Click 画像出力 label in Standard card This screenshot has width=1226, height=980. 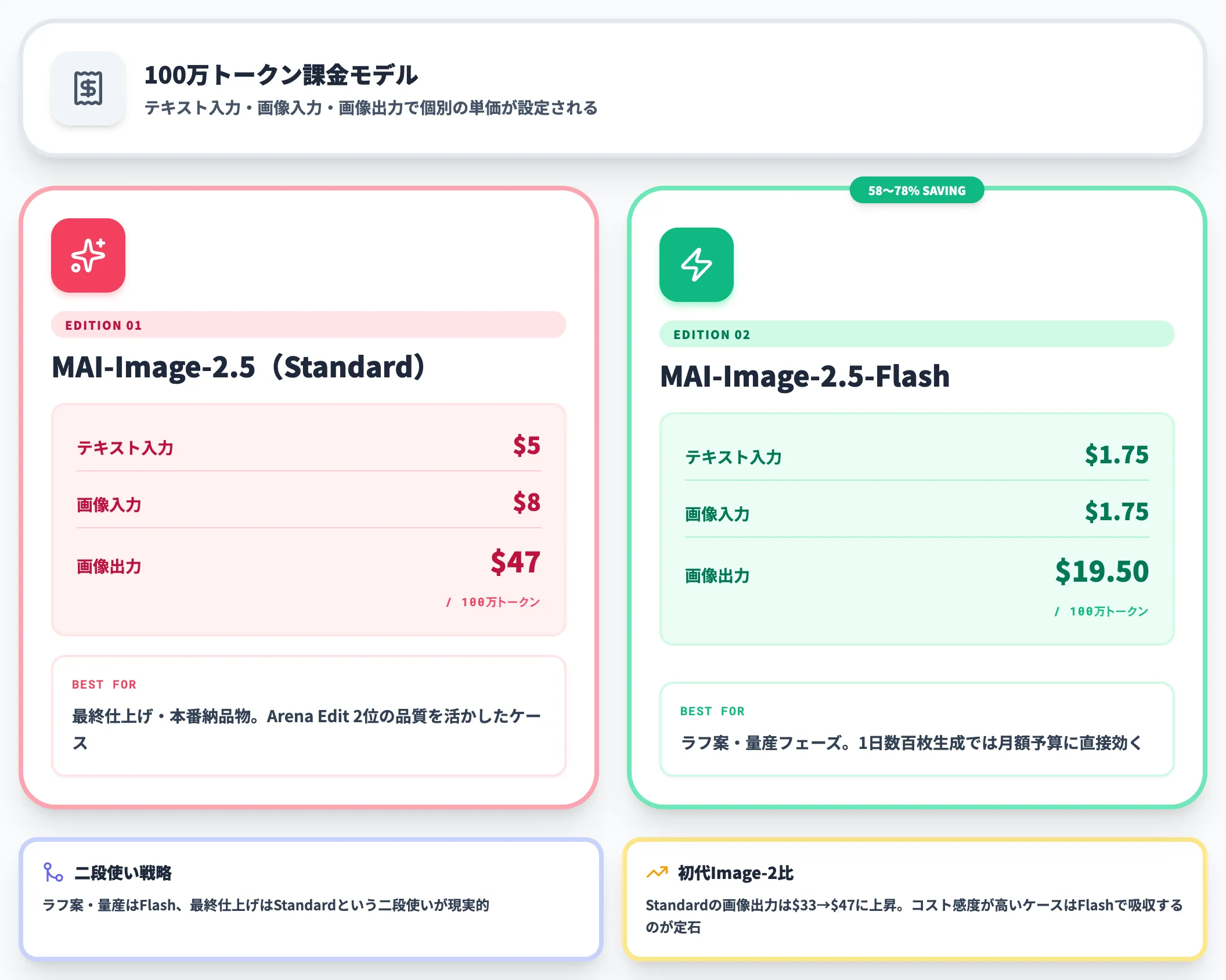109,566
